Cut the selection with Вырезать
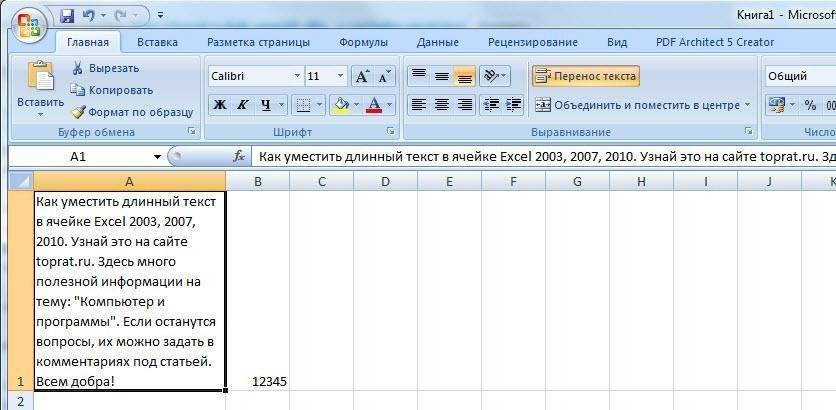Image resolution: width=836 pixels, height=410 pixels. point(106,68)
